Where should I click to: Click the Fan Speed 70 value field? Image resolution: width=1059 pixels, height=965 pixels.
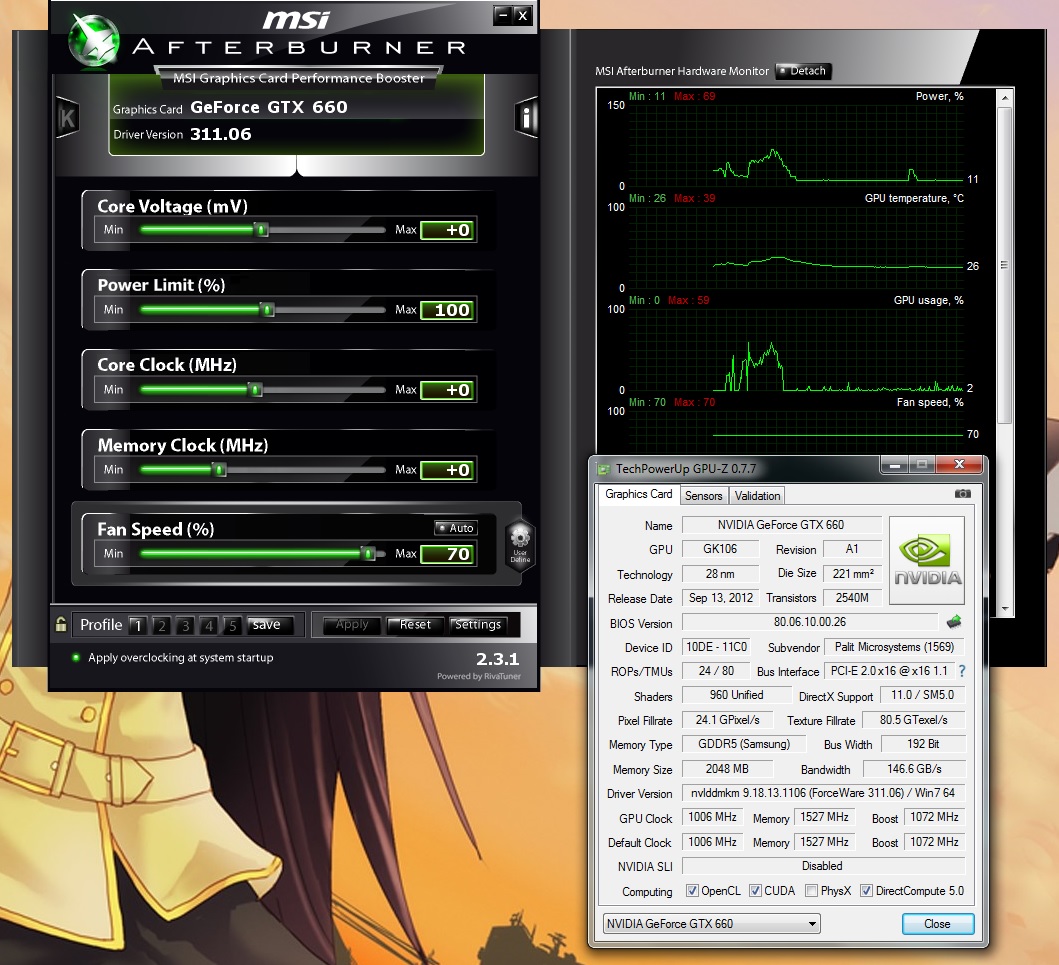[448, 554]
